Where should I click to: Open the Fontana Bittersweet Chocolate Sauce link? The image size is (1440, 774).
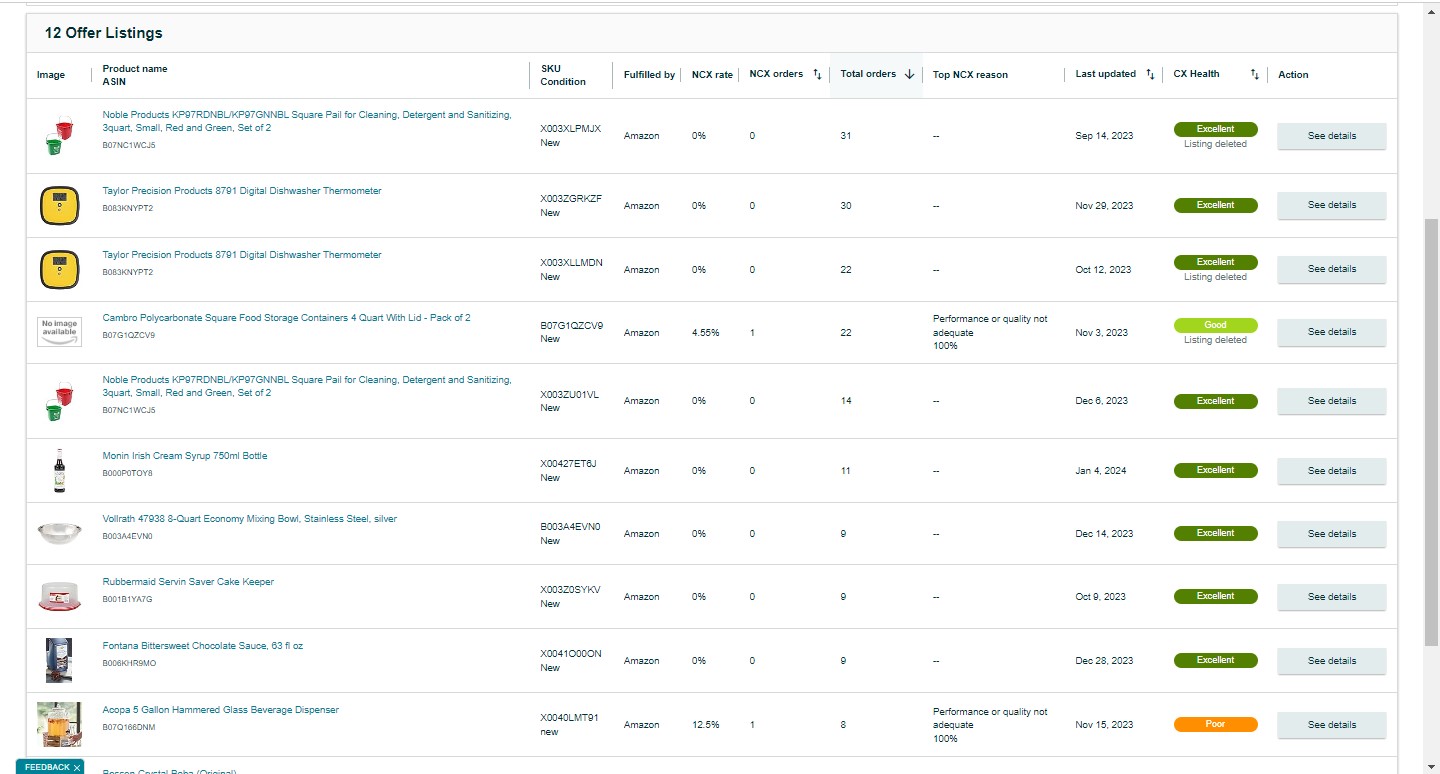click(203, 646)
